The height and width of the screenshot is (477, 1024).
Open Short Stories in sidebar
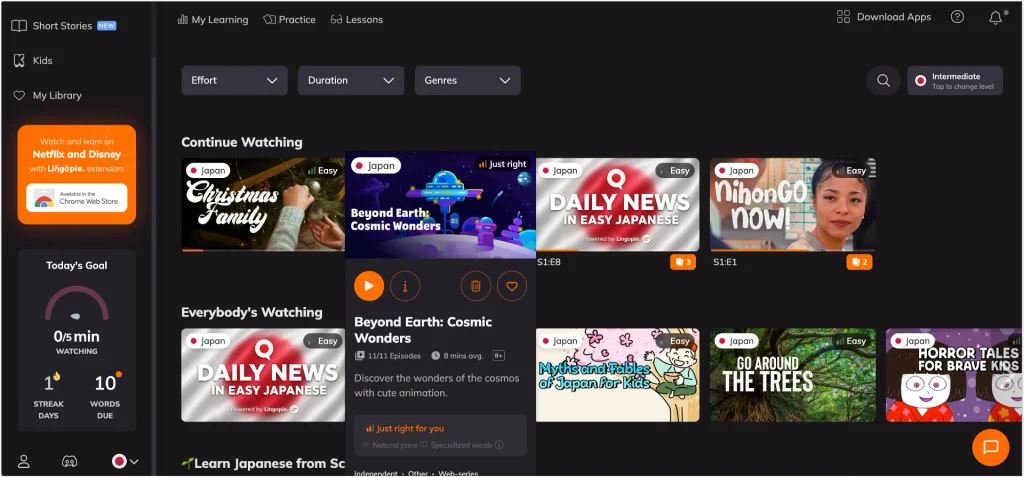(x=64, y=26)
